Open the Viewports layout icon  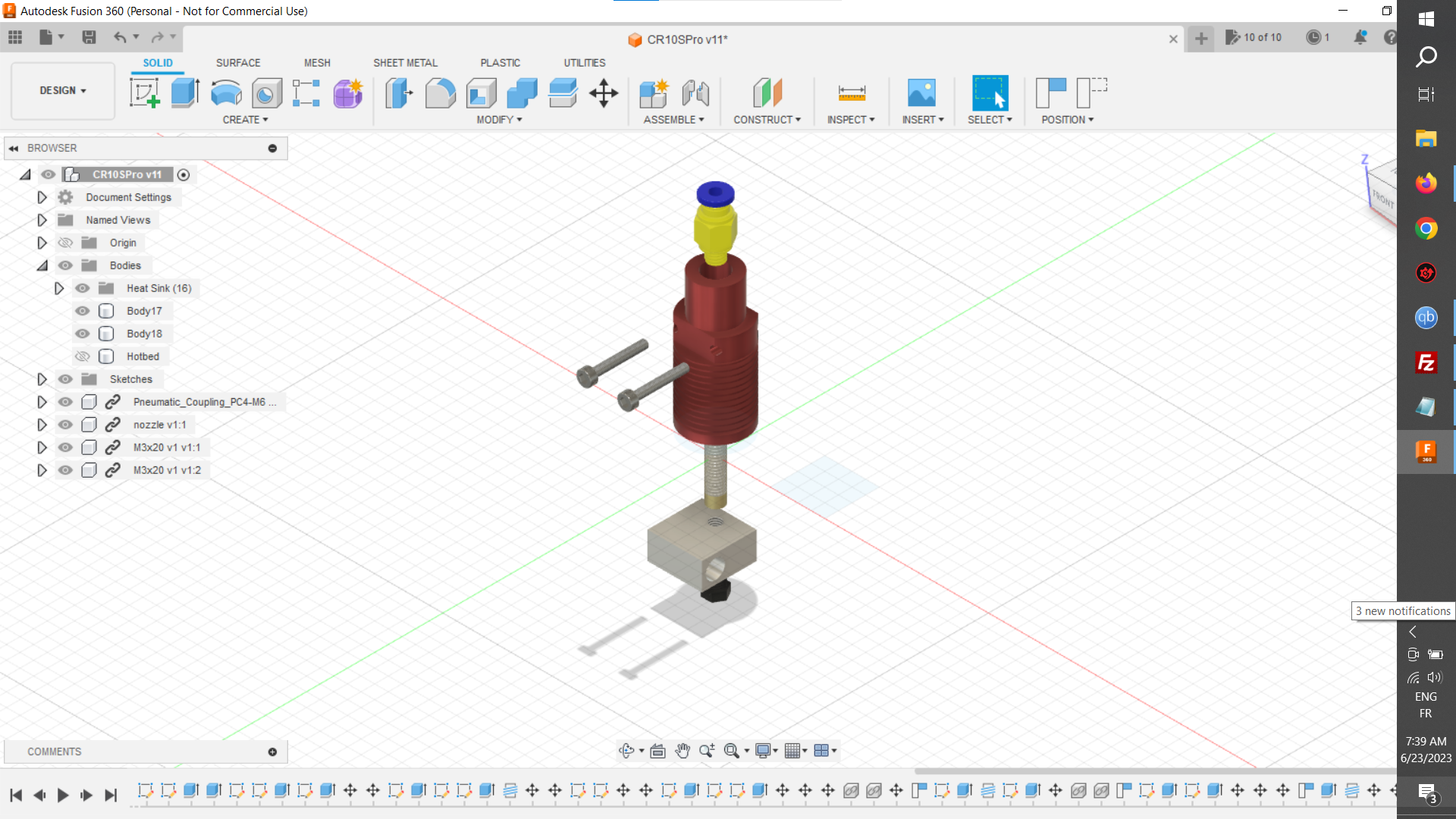click(x=821, y=751)
